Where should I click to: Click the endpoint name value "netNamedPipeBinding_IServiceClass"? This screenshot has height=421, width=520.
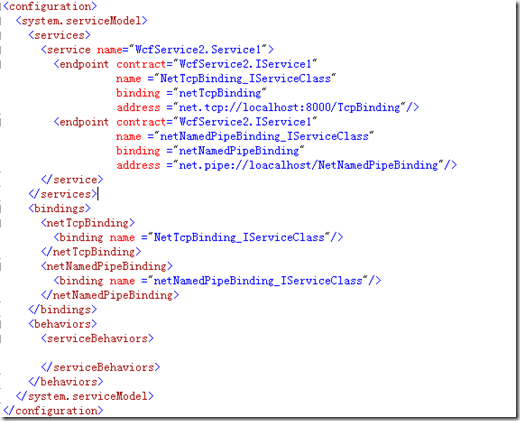[x=264, y=136]
